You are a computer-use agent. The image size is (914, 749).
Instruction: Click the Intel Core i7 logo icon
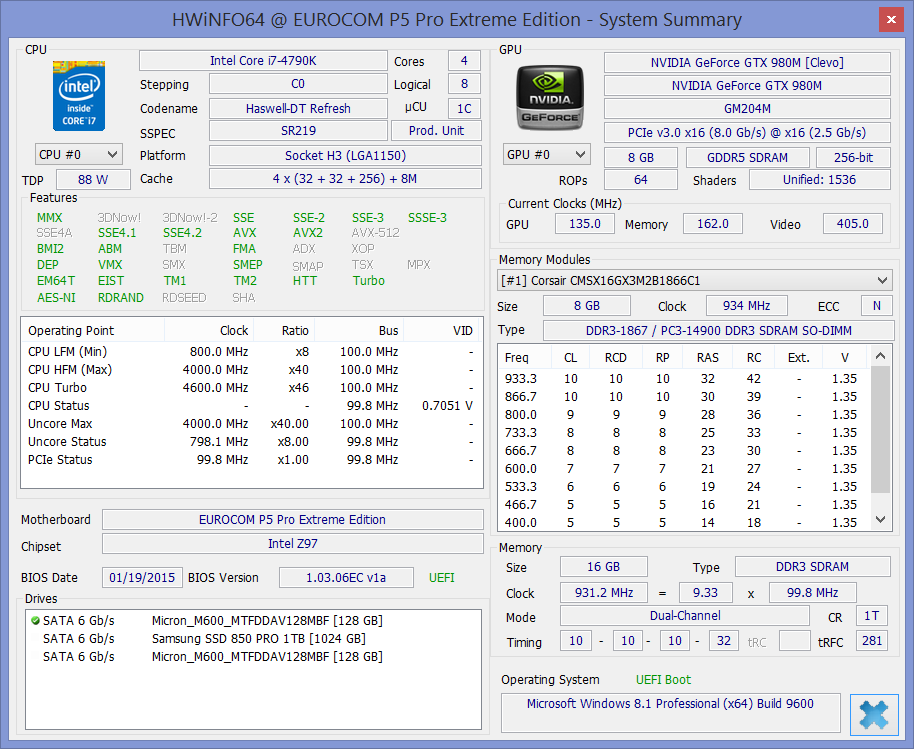tap(79, 96)
